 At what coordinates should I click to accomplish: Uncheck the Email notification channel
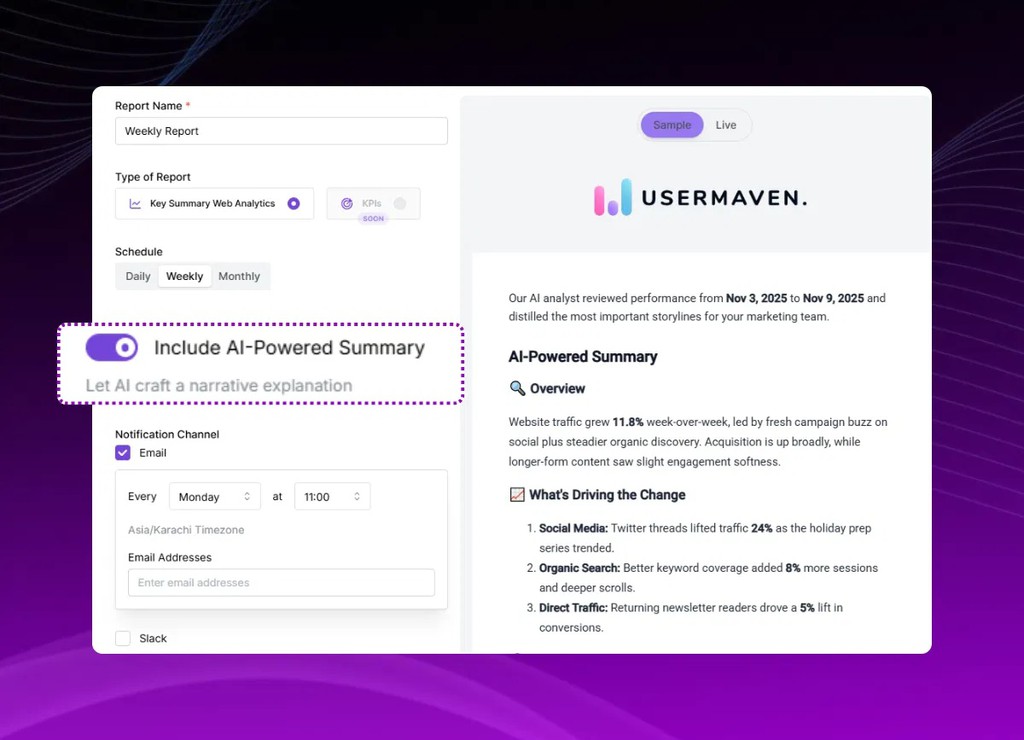tap(123, 453)
